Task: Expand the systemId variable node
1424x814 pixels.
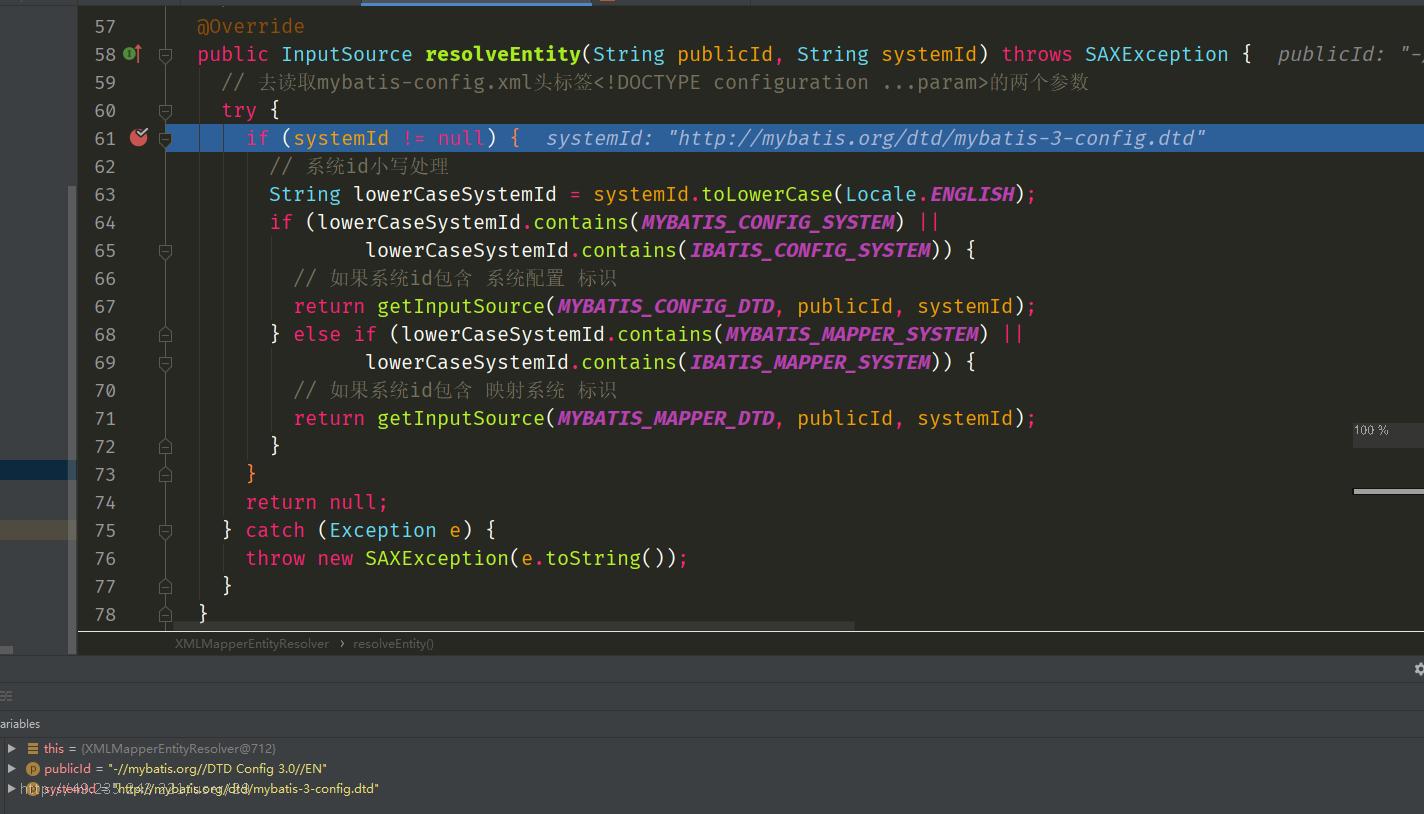Action: [11, 788]
